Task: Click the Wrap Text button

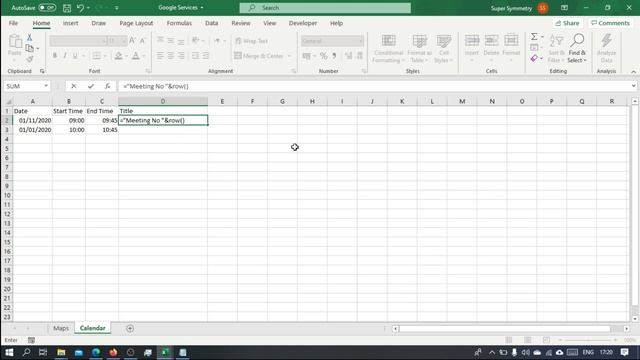Action: coord(251,41)
